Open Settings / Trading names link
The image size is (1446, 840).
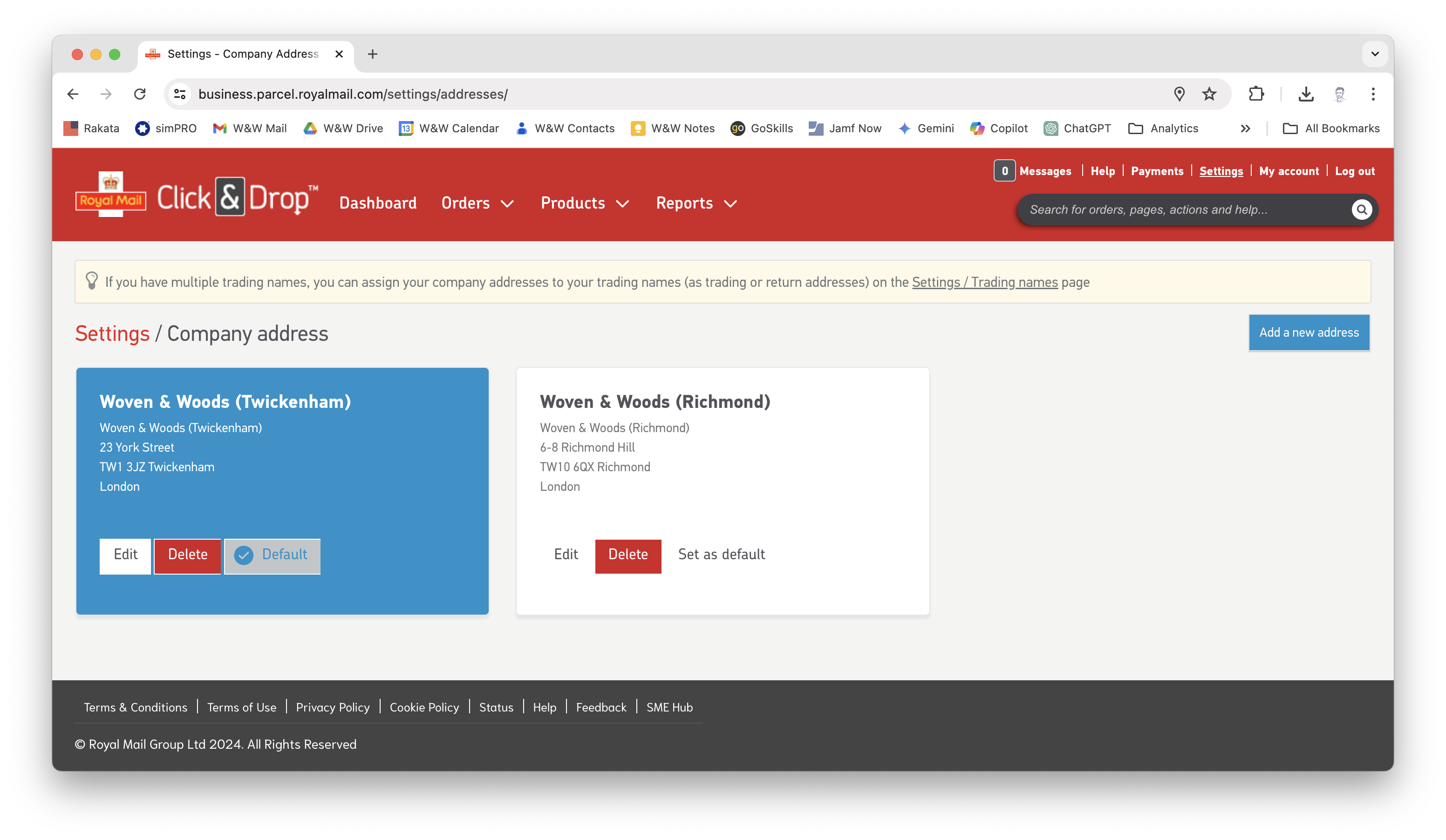point(984,282)
